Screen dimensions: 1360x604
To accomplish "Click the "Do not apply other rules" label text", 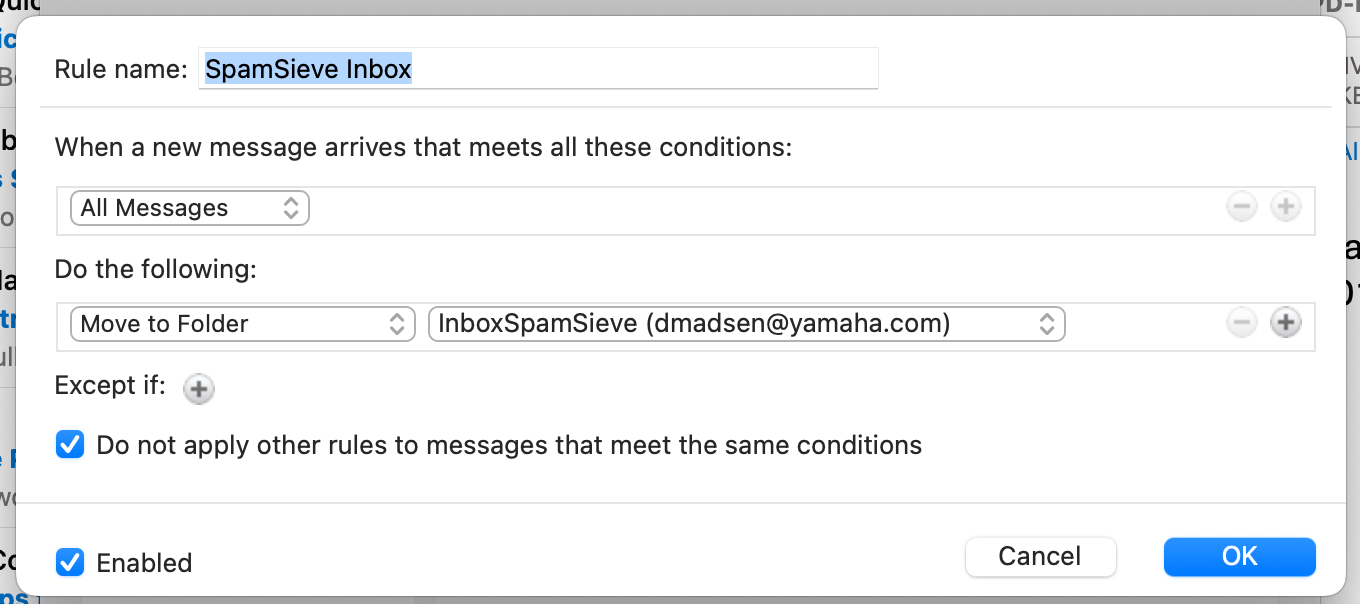I will click(509, 445).
